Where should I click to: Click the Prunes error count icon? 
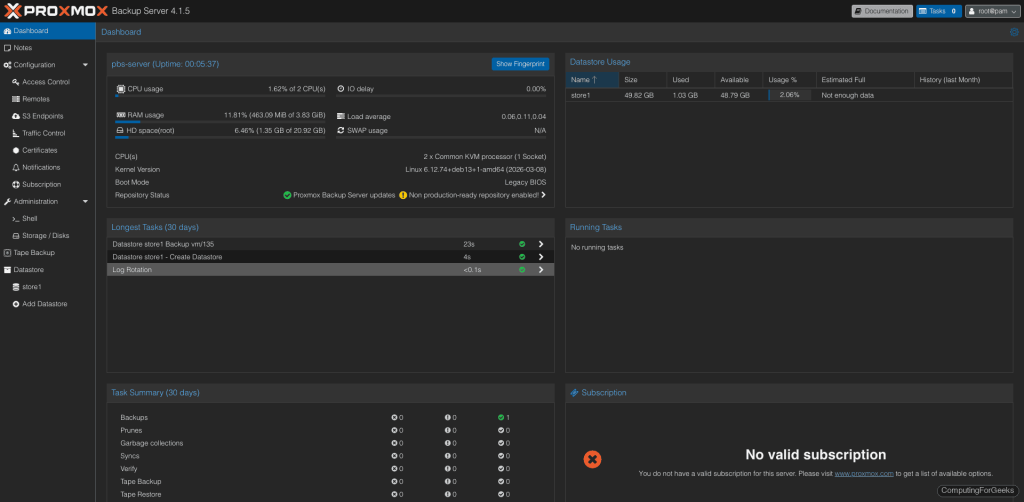[394, 430]
